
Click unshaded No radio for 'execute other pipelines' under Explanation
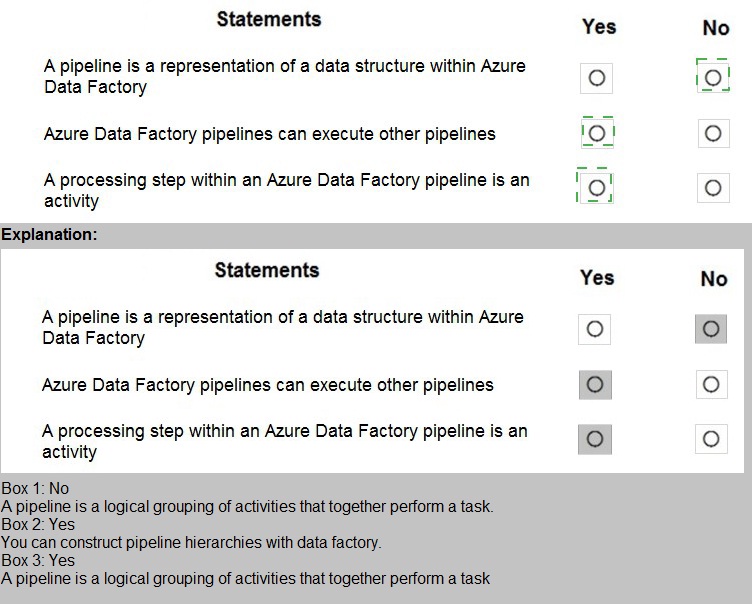tap(711, 385)
